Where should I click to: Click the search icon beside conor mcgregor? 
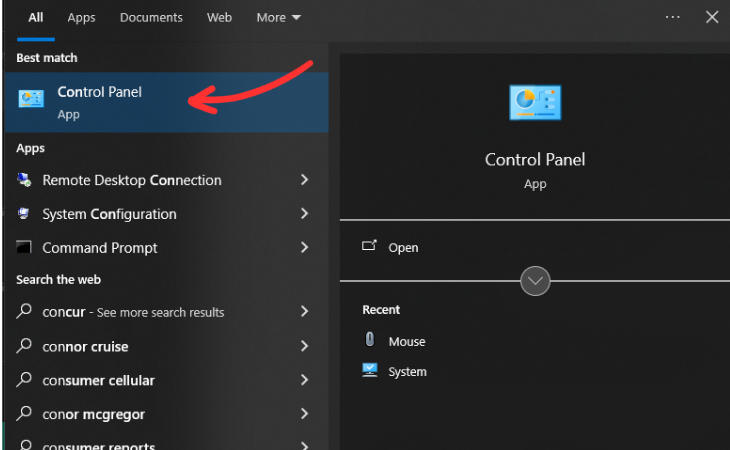pyautogui.click(x=24, y=413)
